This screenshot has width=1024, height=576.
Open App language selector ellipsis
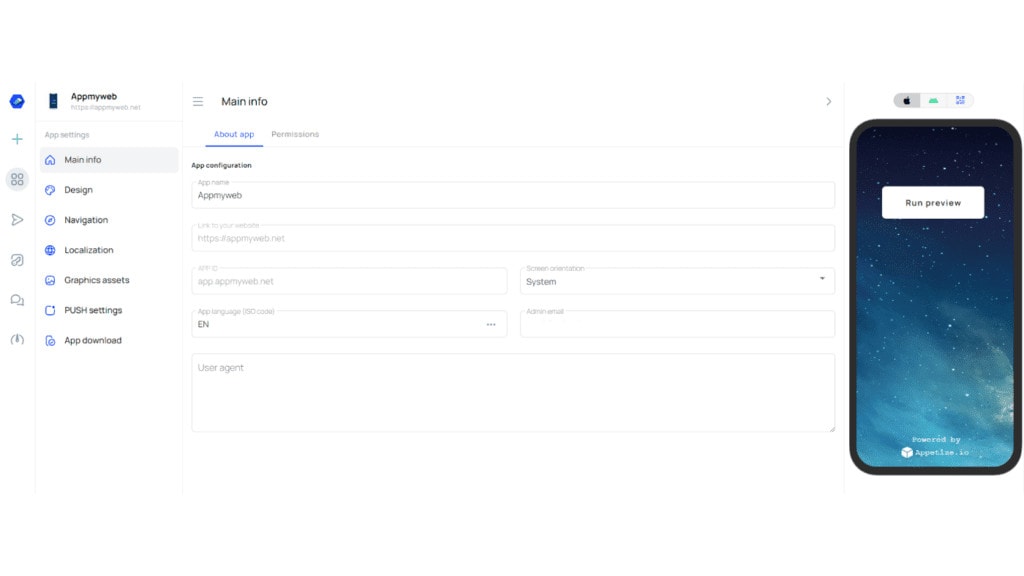click(491, 324)
